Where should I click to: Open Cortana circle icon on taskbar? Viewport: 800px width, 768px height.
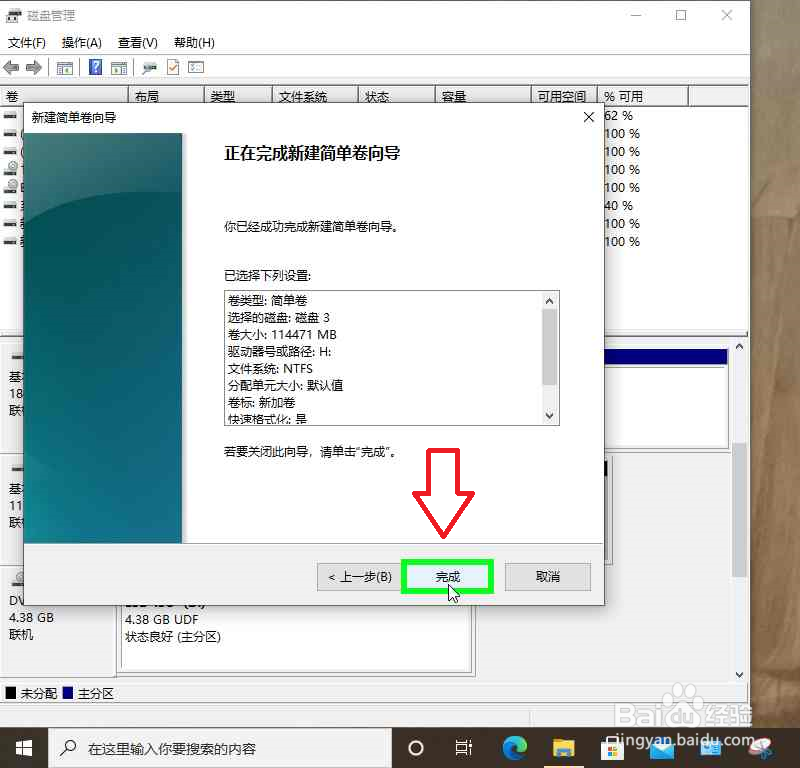416,748
